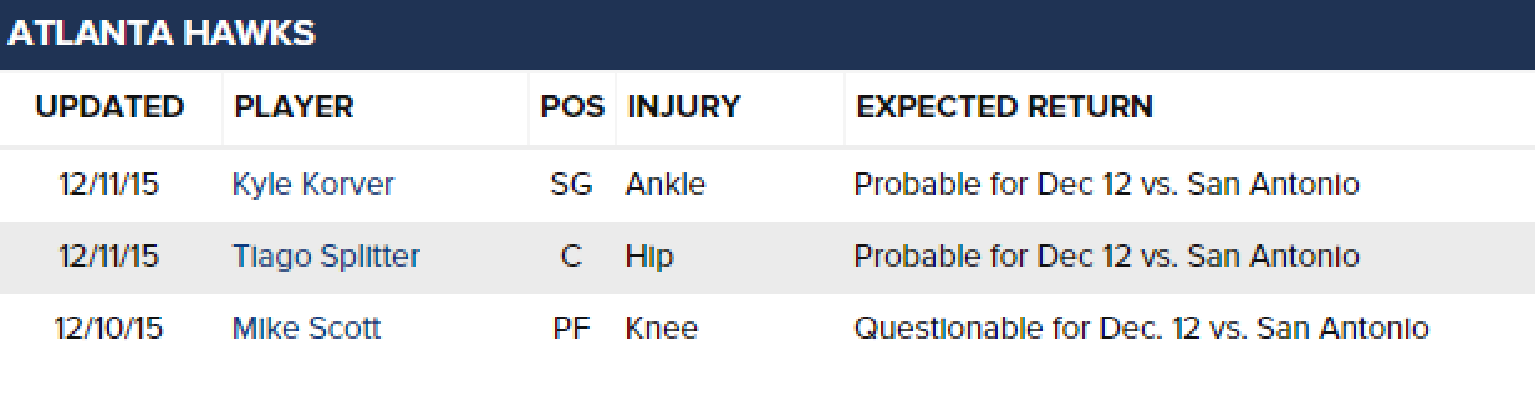Click the 12/10/15 updated date cell

pos(110,329)
